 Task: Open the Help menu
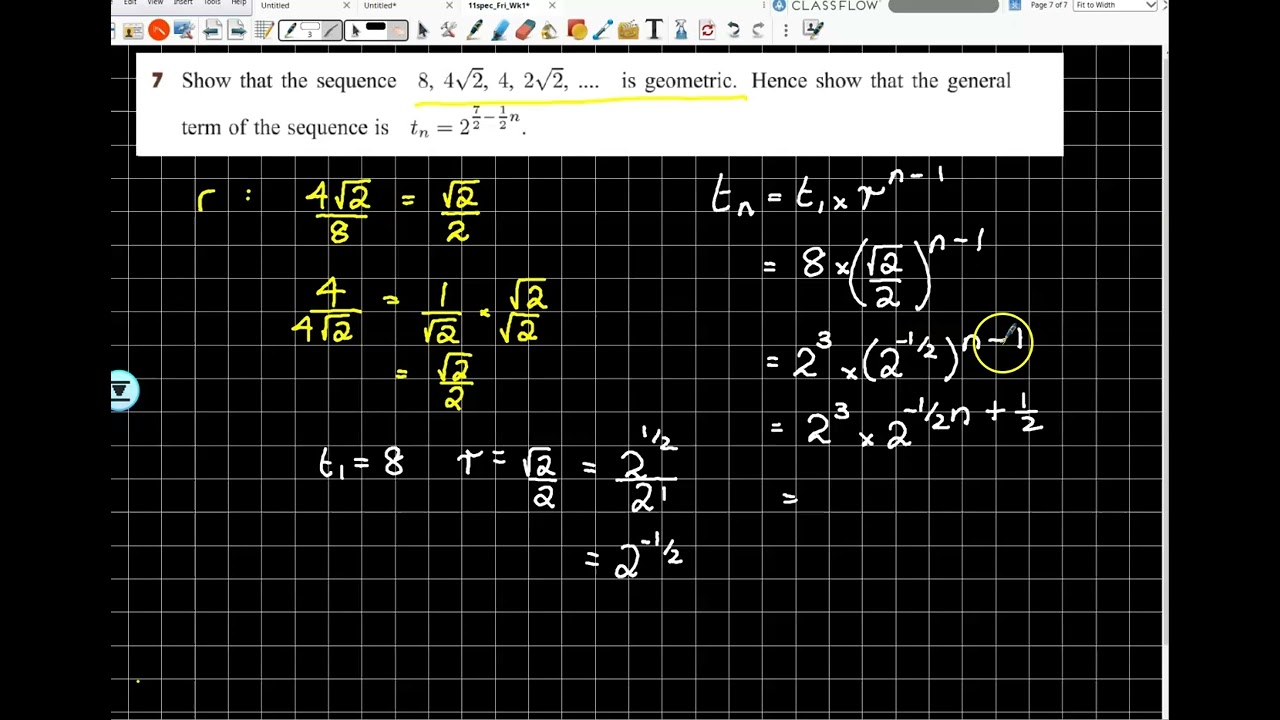(238, 3)
